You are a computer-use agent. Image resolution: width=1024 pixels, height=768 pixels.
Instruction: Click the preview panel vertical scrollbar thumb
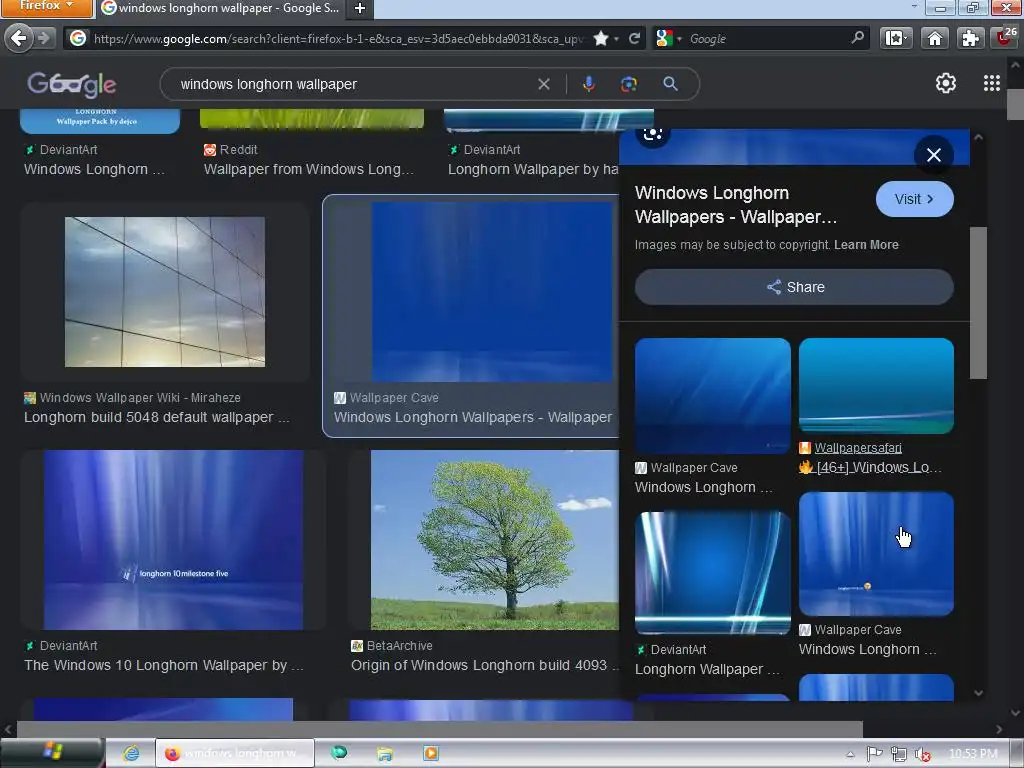click(x=978, y=302)
